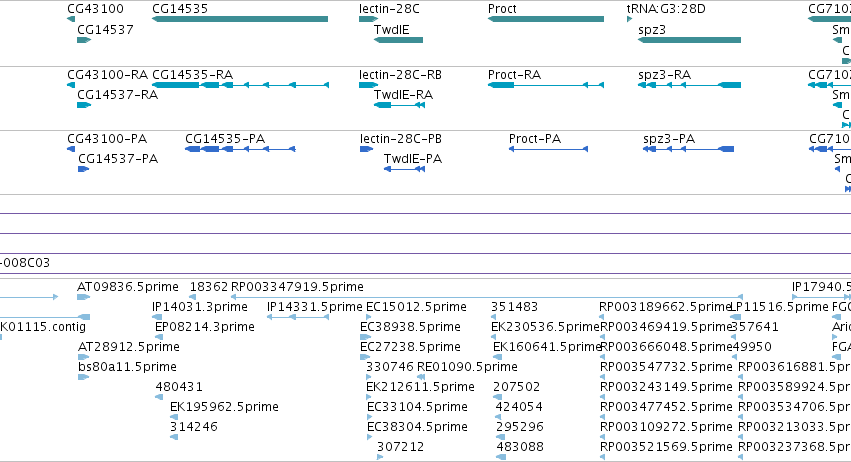Click the tRNA:G3:28D gene label
851x462 pixels.
[x=666, y=9]
